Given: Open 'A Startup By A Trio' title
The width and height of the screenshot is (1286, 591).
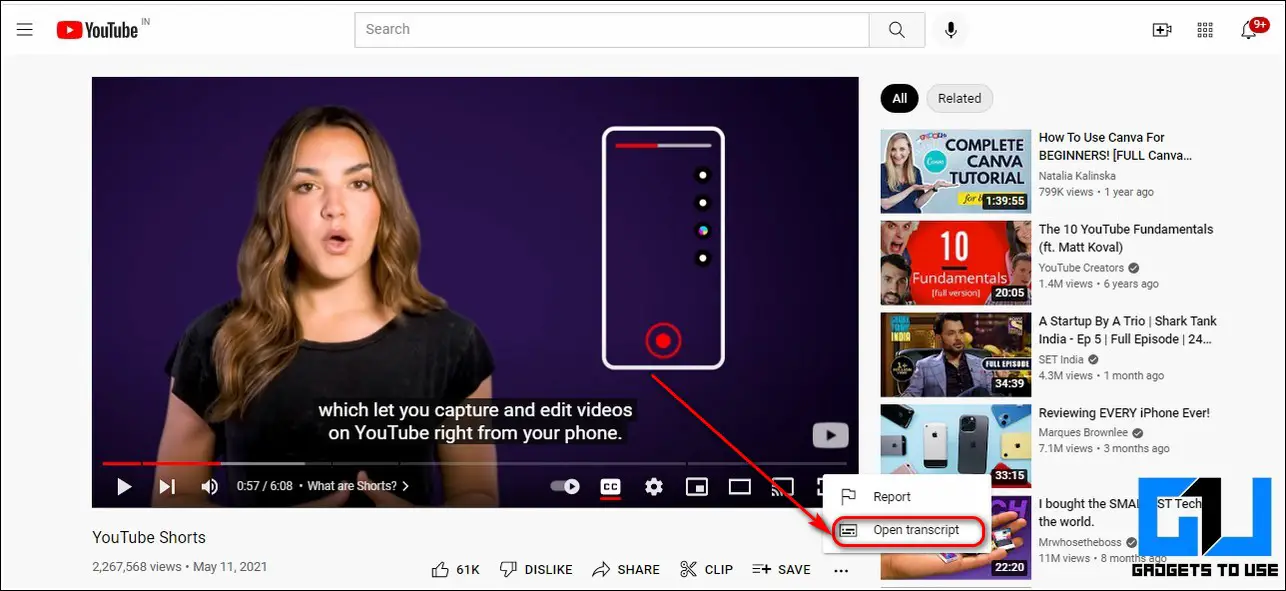Looking at the screenshot, I should coord(1128,330).
